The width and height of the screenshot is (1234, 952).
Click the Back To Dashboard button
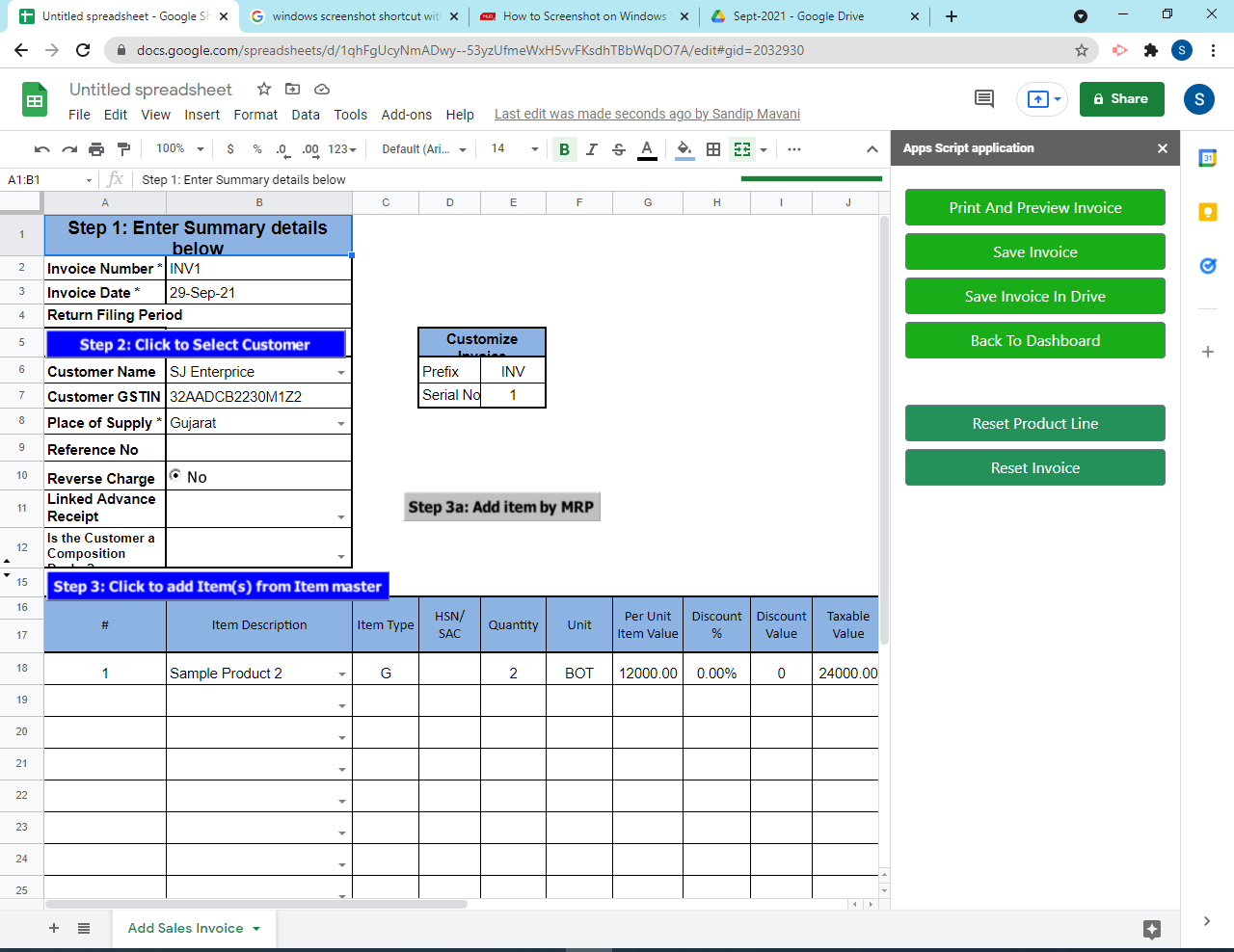pos(1034,340)
